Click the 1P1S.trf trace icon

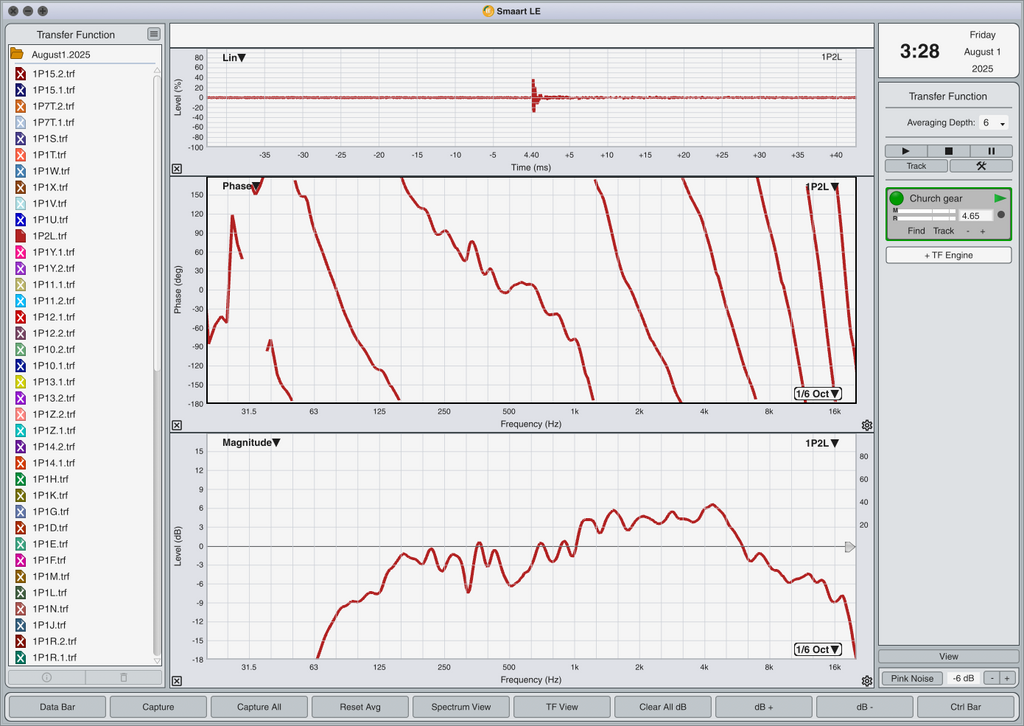20,138
